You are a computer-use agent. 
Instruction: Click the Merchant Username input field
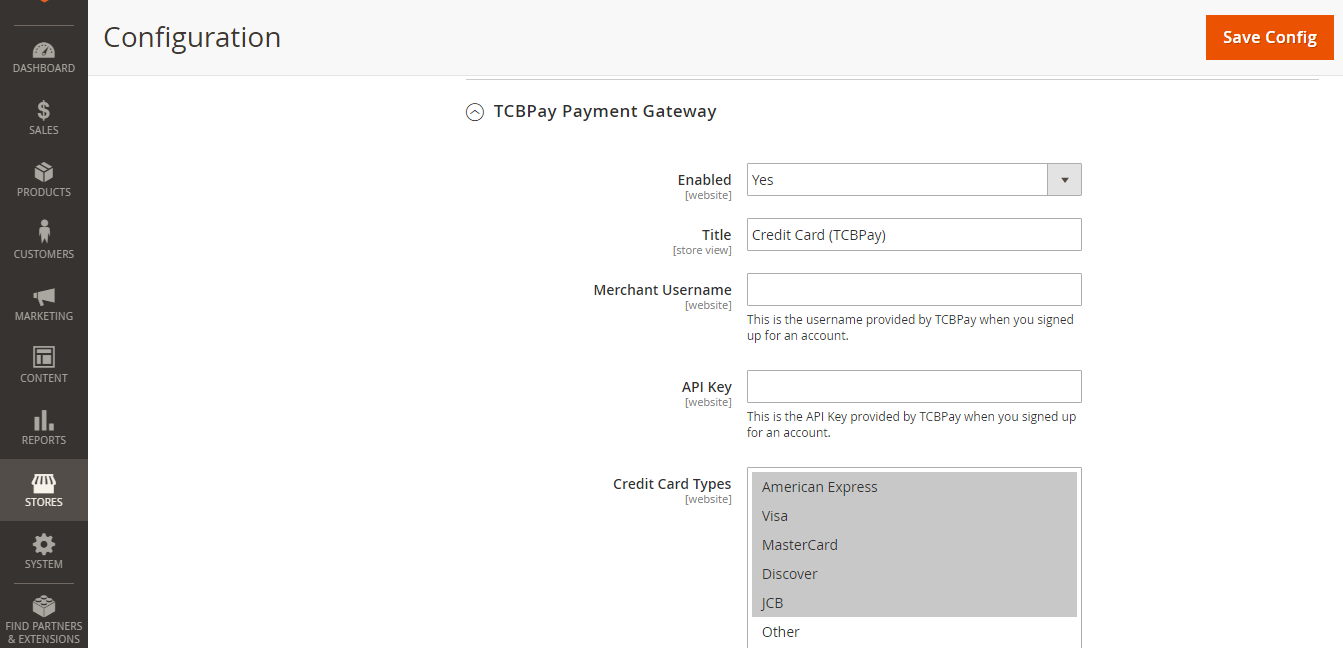pyautogui.click(x=914, y=290)
